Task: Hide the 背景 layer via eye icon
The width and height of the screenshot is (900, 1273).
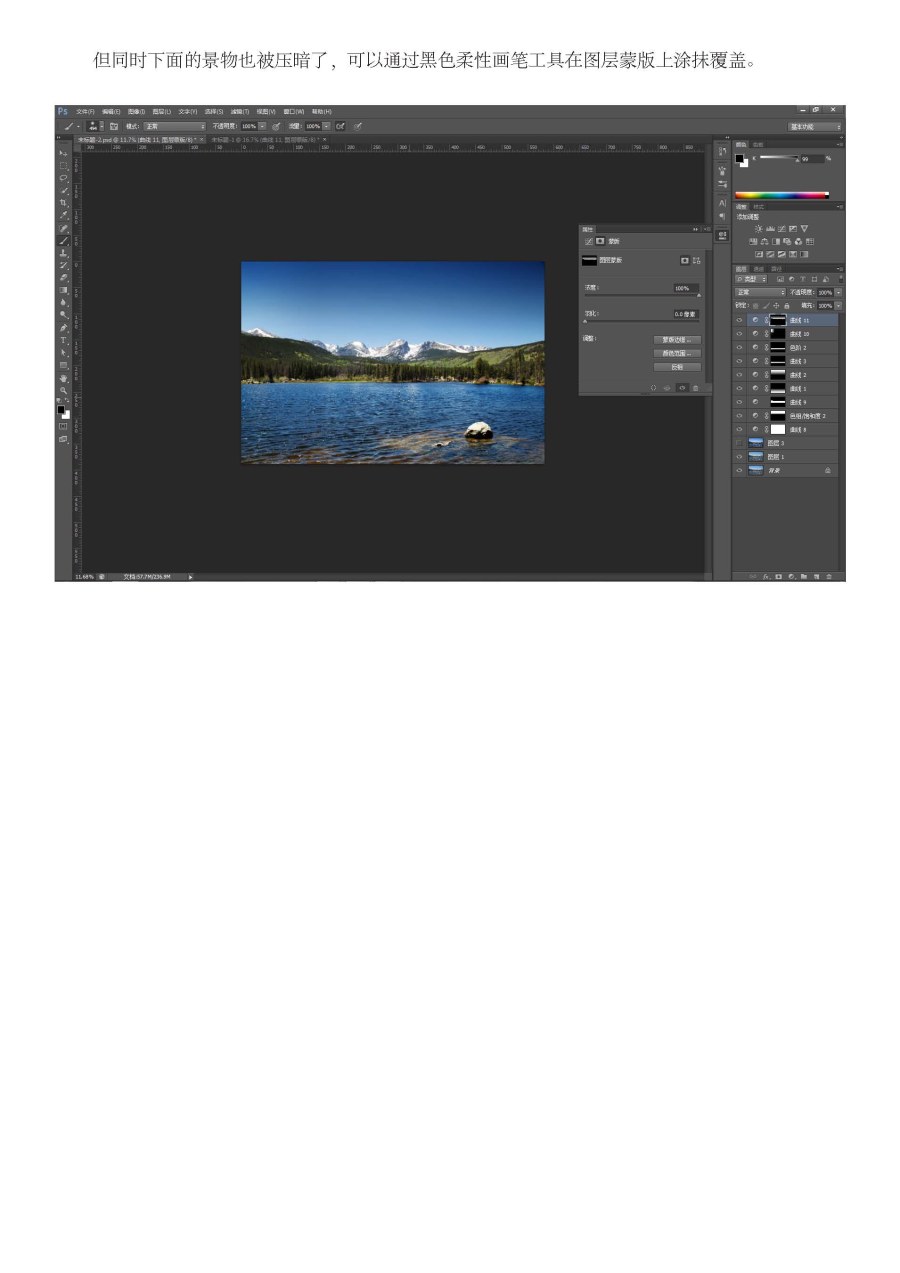Action: click(739, 470)
